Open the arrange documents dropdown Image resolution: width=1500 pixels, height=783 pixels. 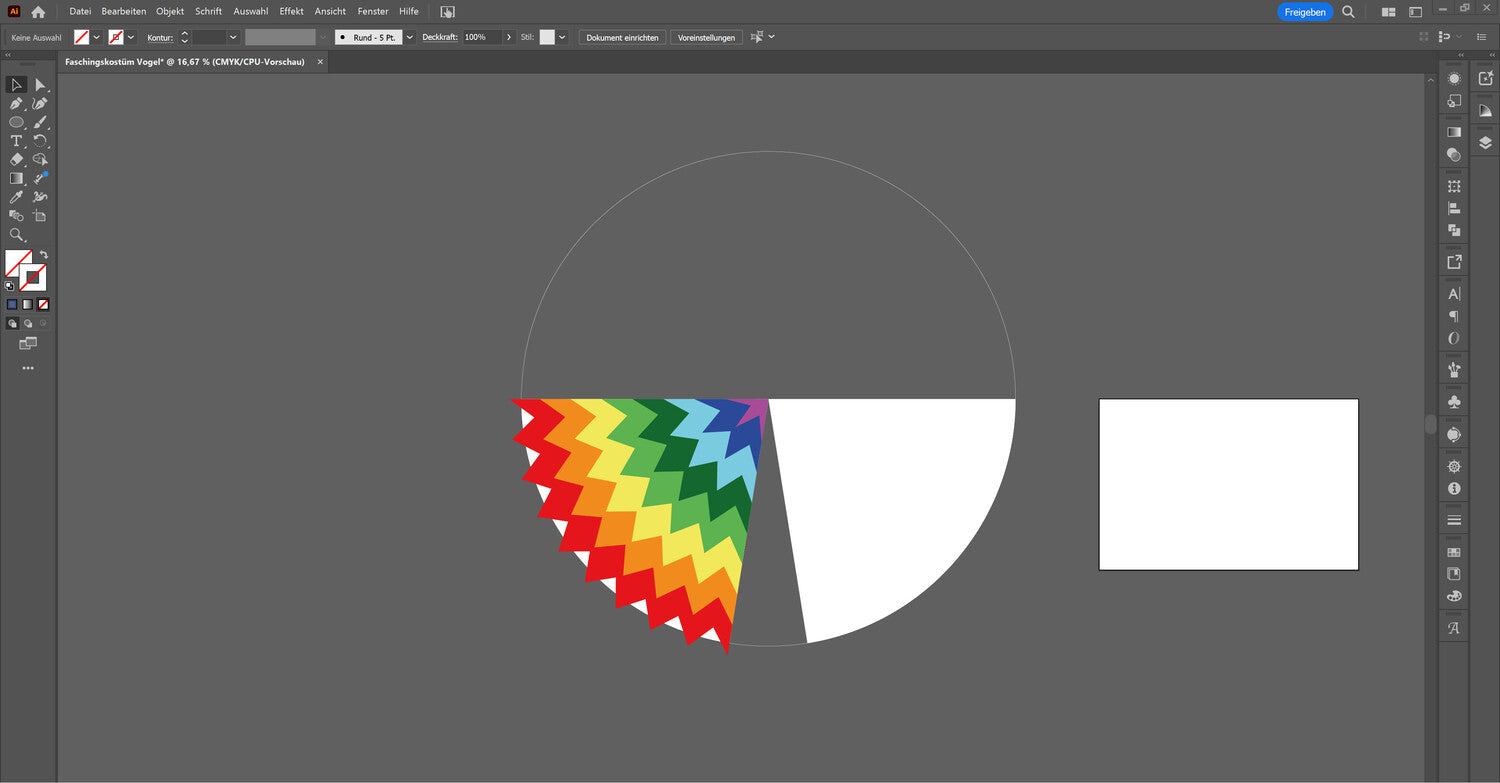point(1388,12)
